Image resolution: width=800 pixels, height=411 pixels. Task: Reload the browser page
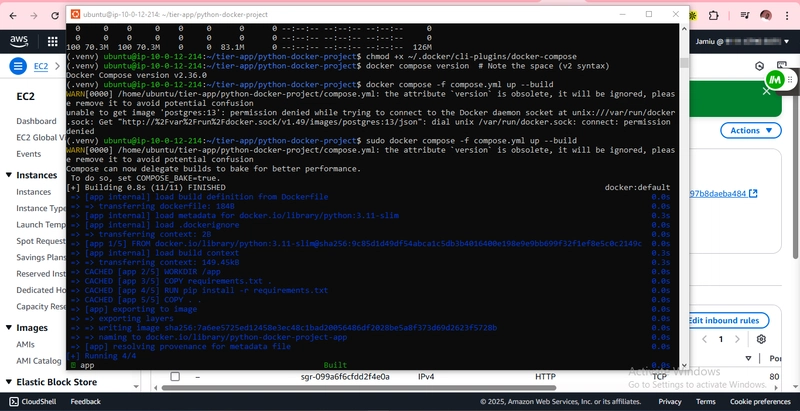tap(55, 15)
